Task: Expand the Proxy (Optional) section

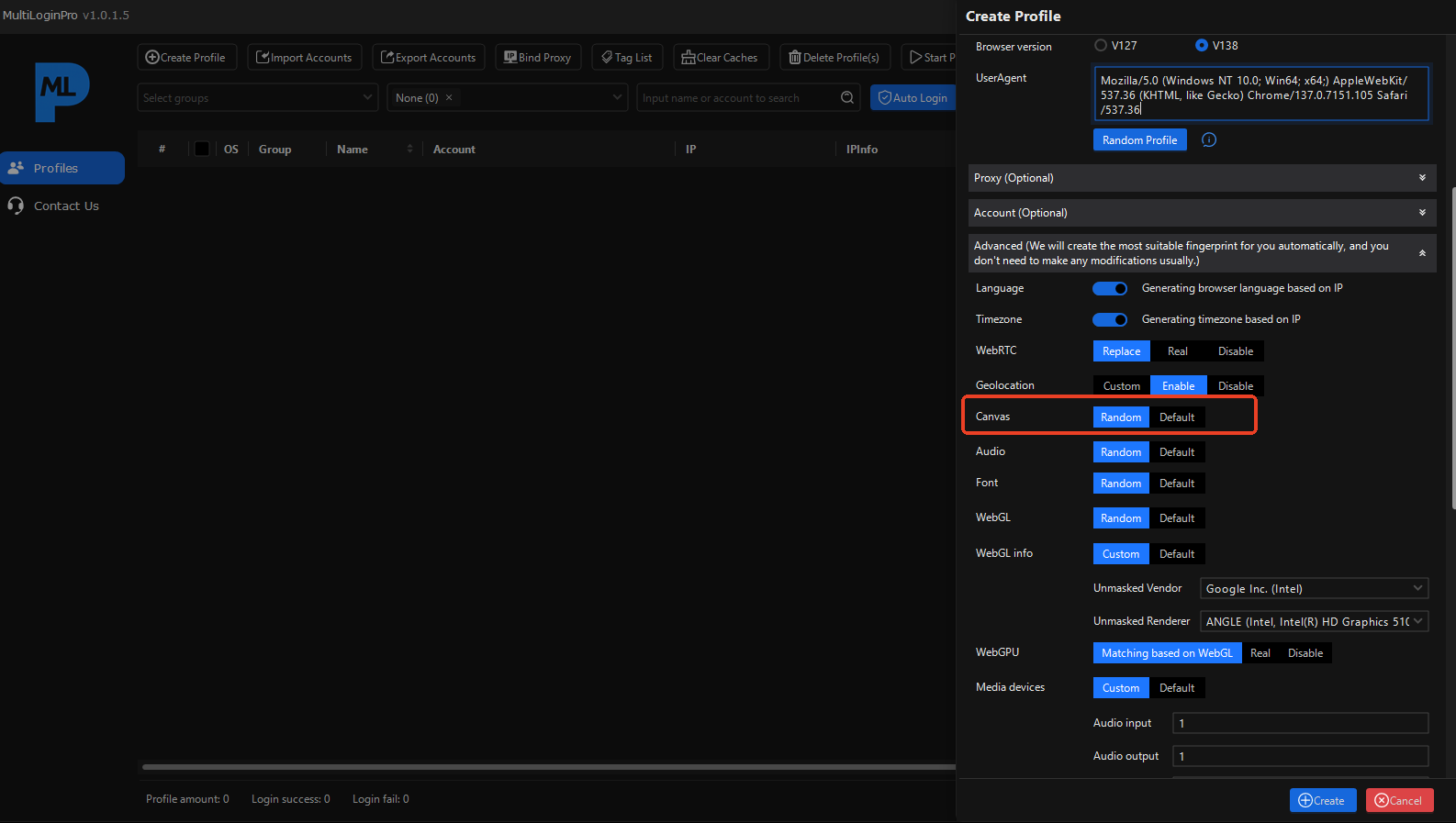Action: (1202, 178)
